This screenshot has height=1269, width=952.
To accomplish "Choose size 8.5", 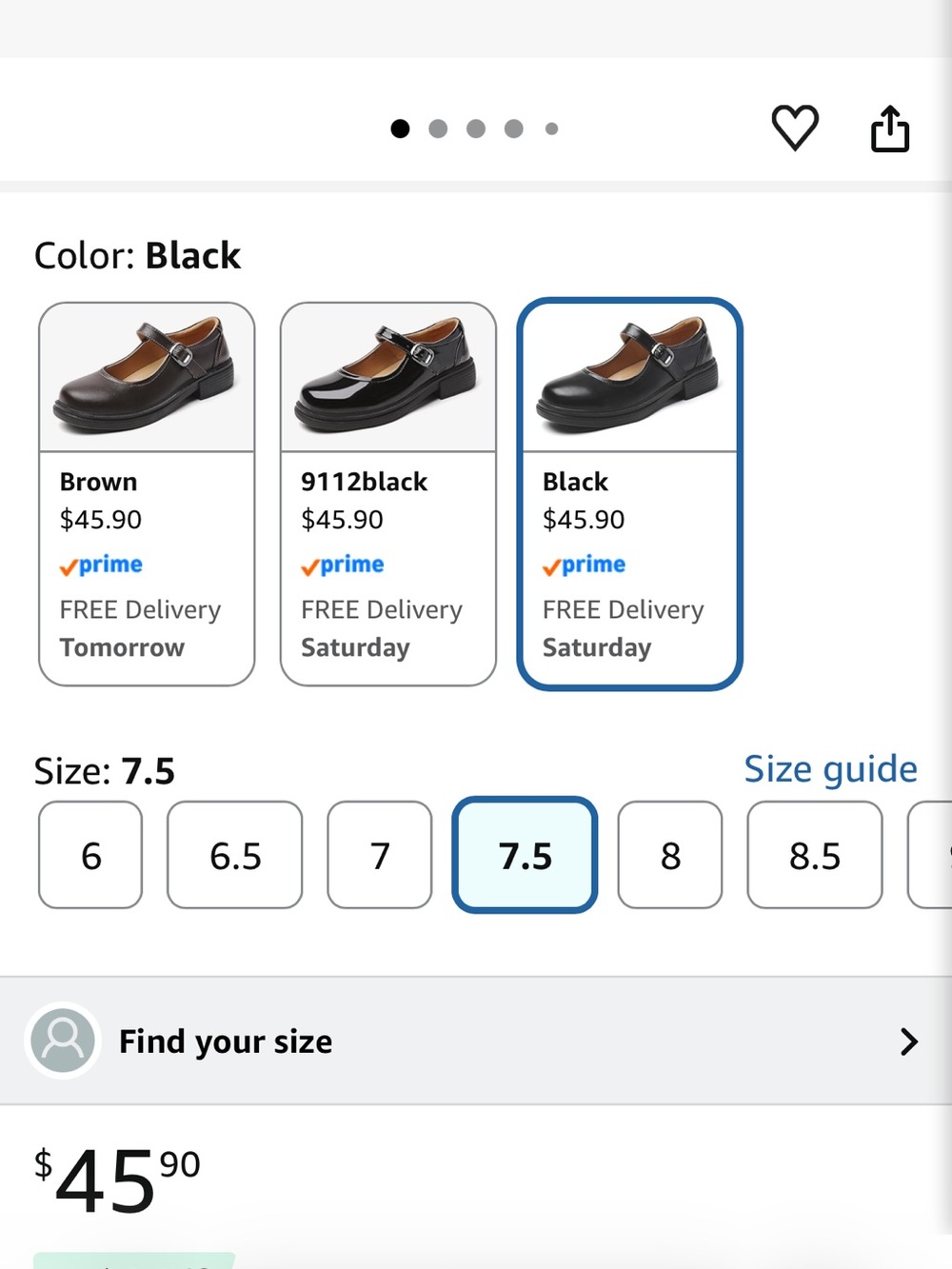I will click(x=815, y=855).
